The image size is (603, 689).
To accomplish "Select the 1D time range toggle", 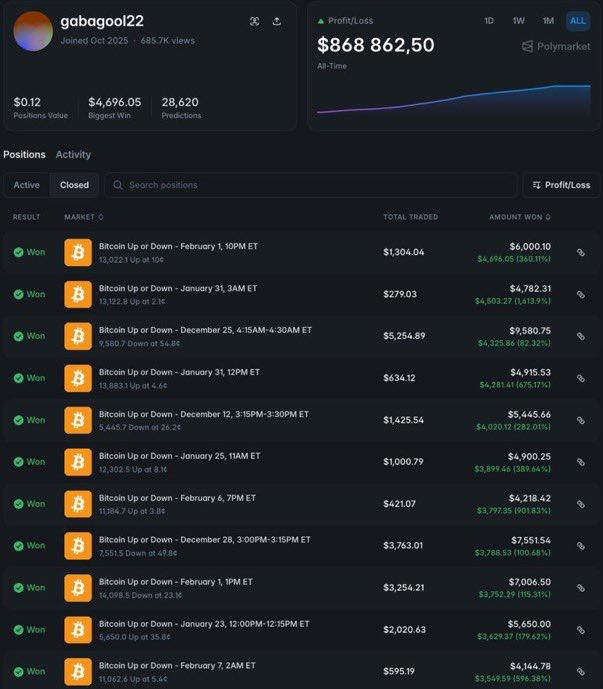I will (x=489, y=21).
